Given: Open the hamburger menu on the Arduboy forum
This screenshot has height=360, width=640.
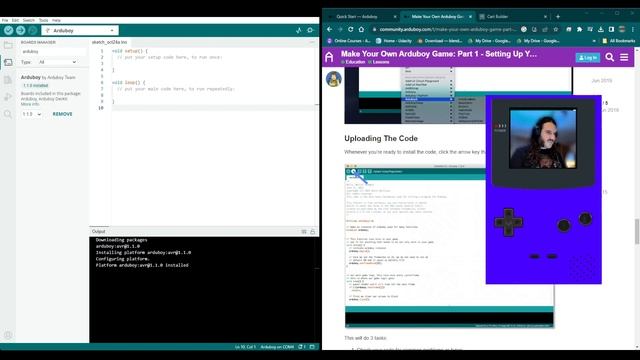Looking at the screenshot, I should click(624, 58).
